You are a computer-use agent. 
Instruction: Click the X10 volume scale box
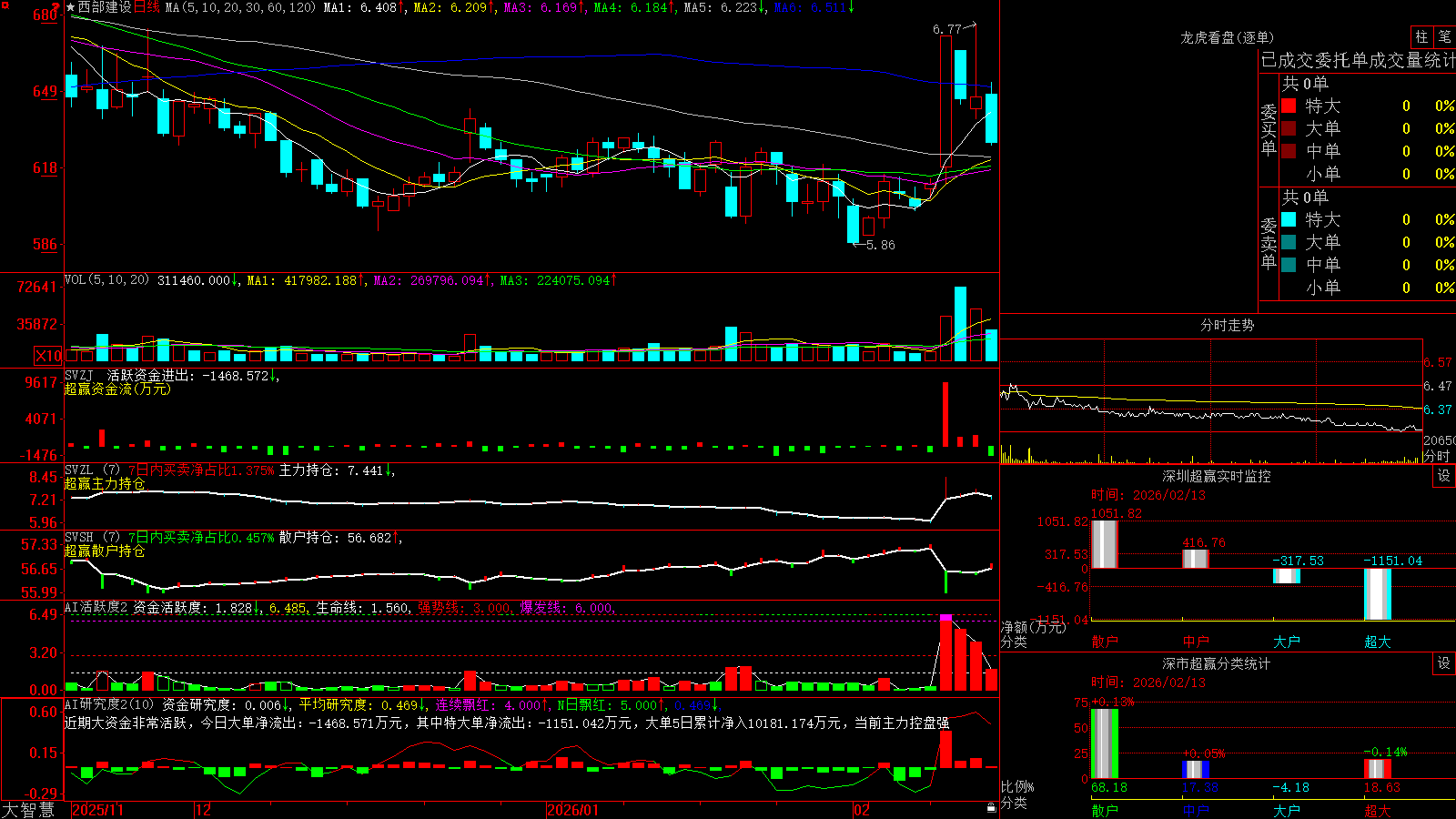pos(48,356)
